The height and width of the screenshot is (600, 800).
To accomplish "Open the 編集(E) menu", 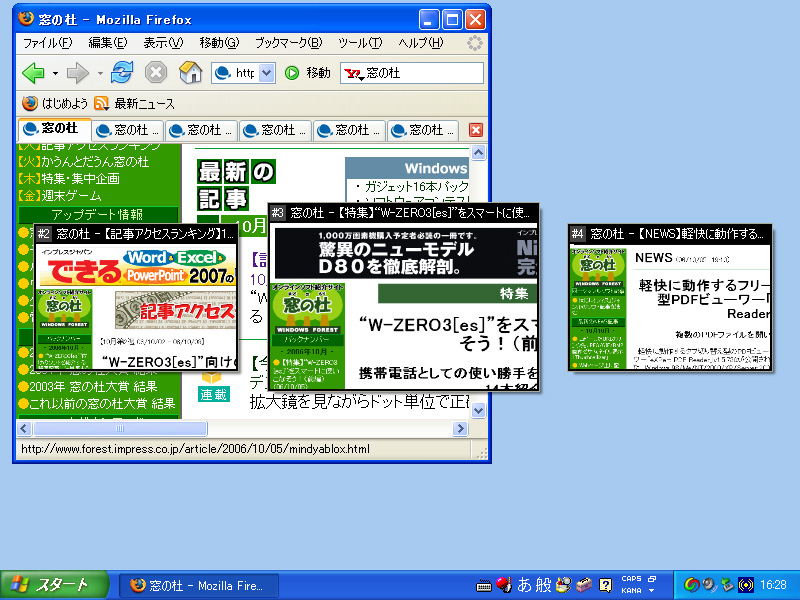I will [108, 43].
